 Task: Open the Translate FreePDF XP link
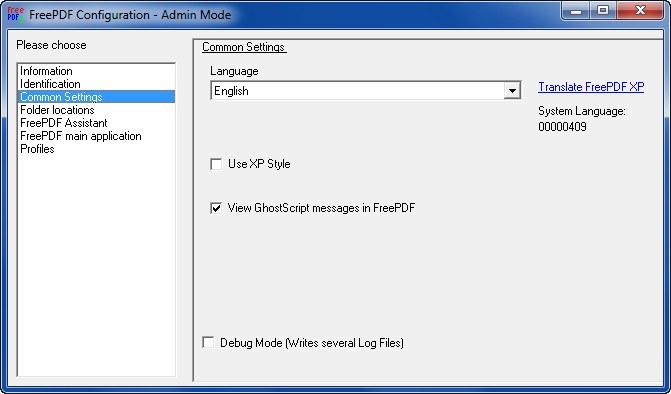pyautogui.click(x=591, y=87)
